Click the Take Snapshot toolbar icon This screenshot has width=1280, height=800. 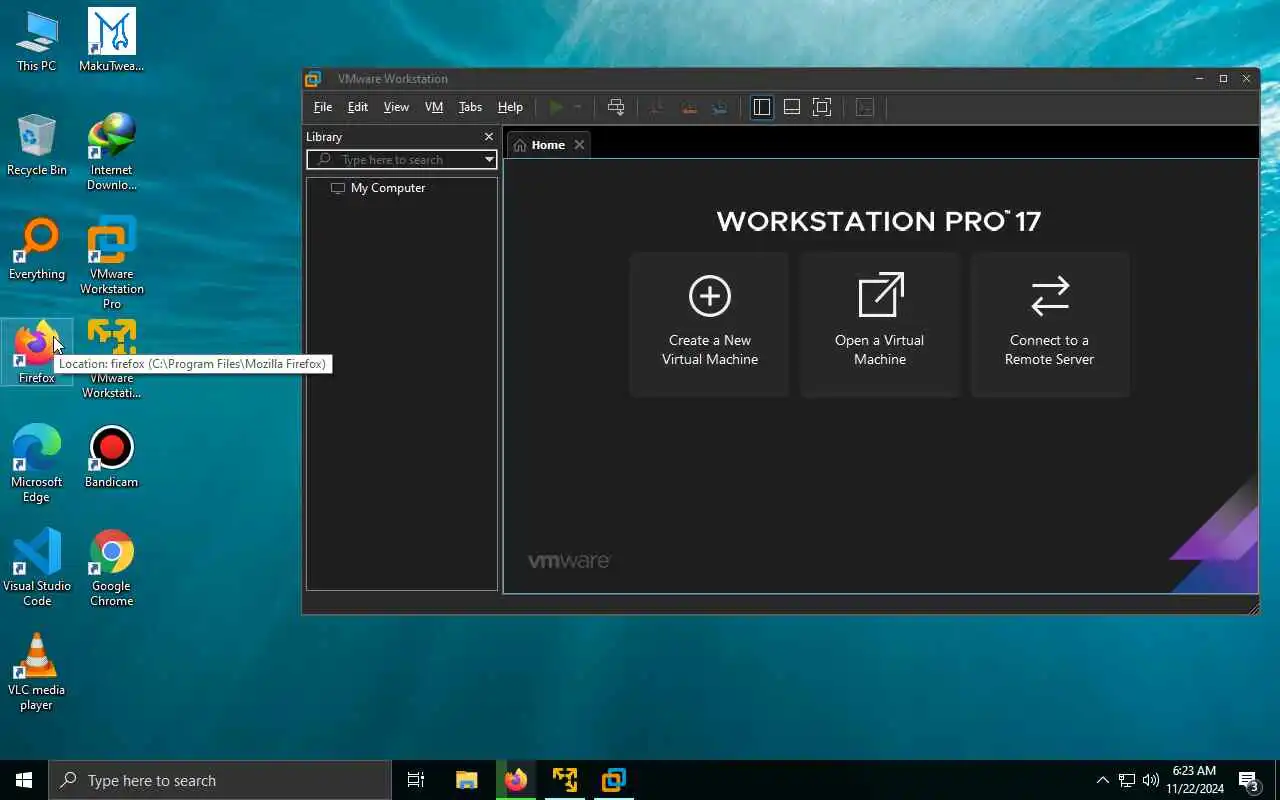click(657, 107)
